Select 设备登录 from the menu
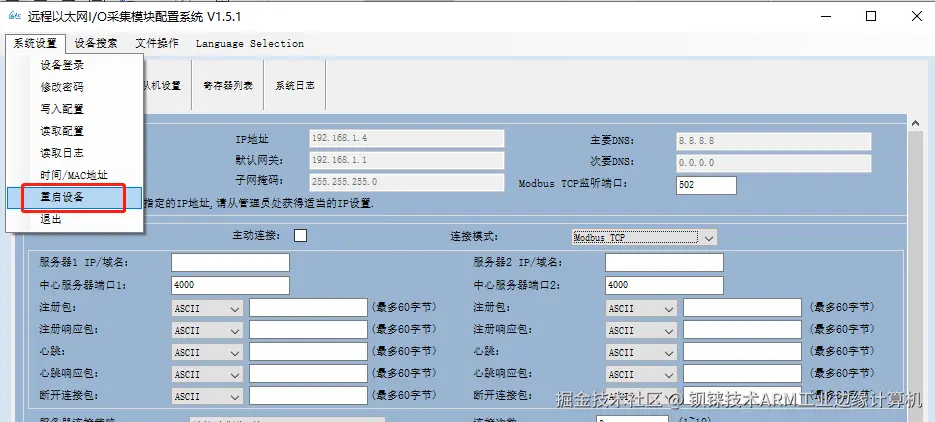 click(75, 65)
